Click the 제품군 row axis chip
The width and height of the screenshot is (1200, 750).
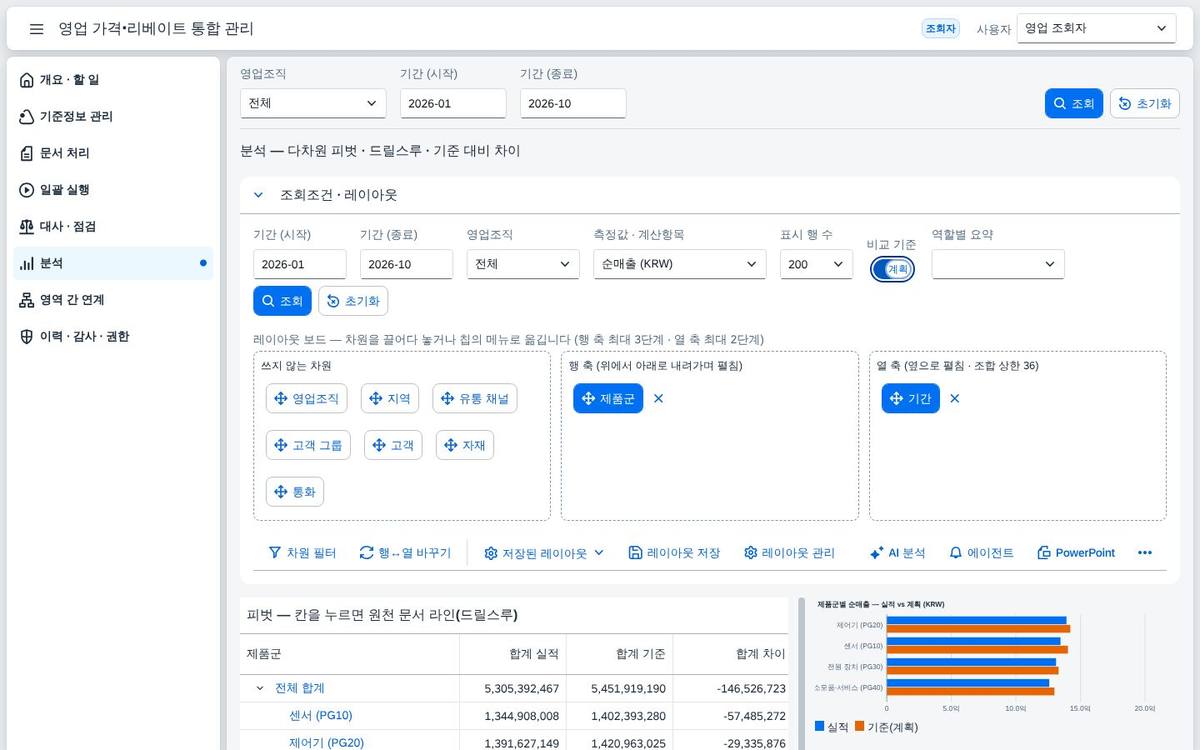[x=608, y=398]
